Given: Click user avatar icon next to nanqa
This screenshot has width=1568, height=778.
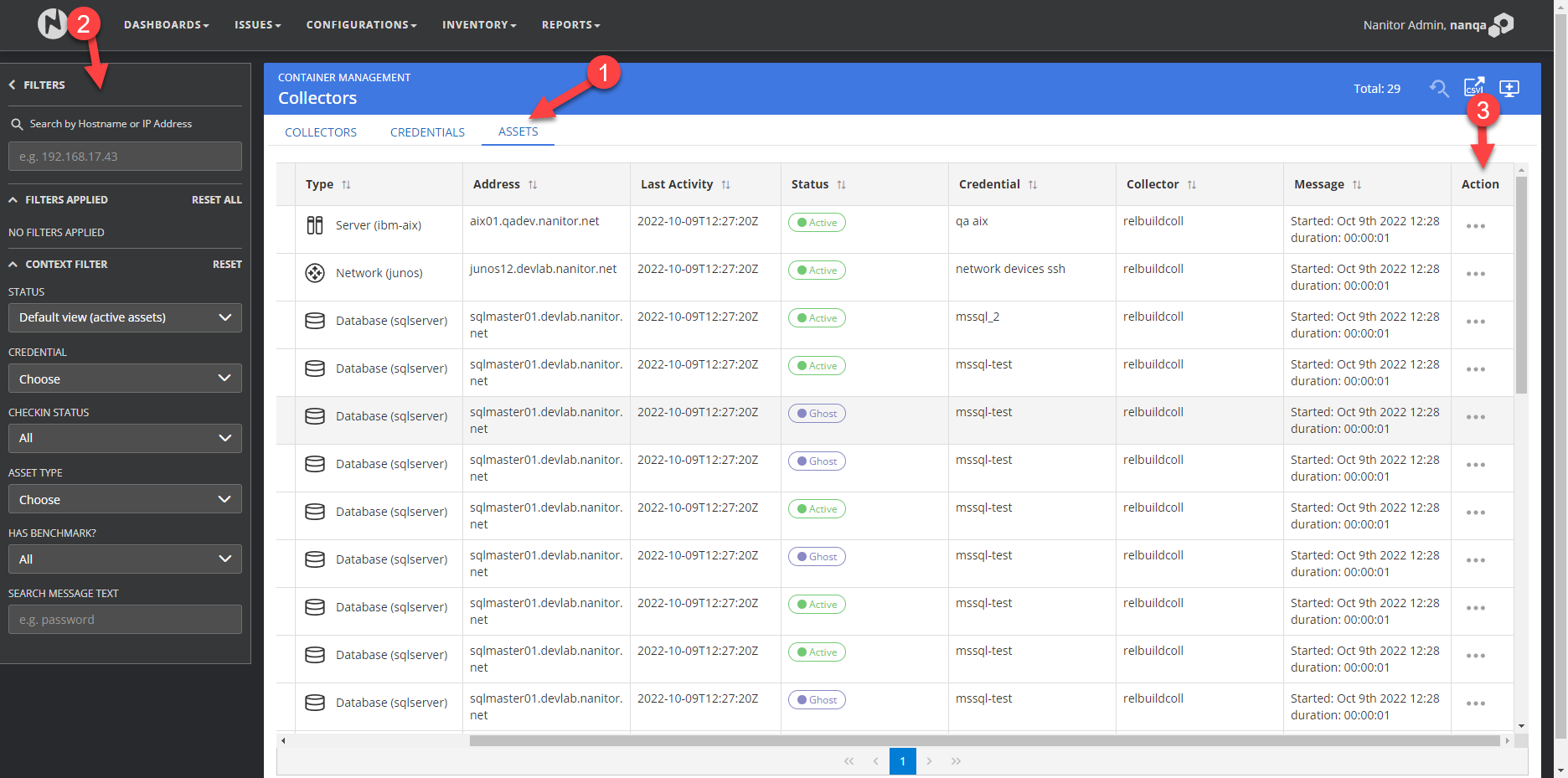Looking at the screenshot, I should [1502, 25].
